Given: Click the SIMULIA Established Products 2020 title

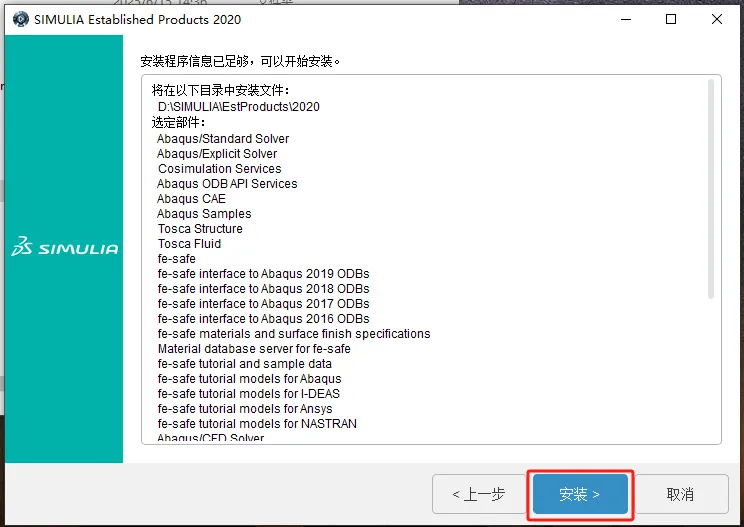Looking at the screenshot, I should click(x=138, y=19).
